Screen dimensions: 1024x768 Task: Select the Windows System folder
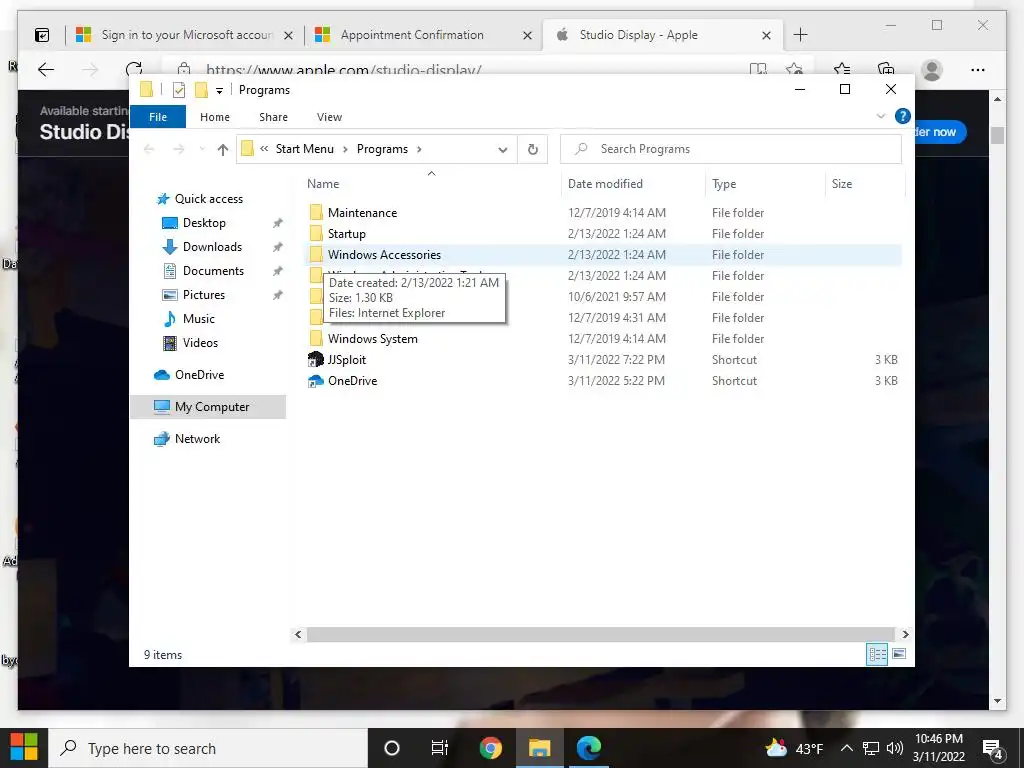pos(372,339)
